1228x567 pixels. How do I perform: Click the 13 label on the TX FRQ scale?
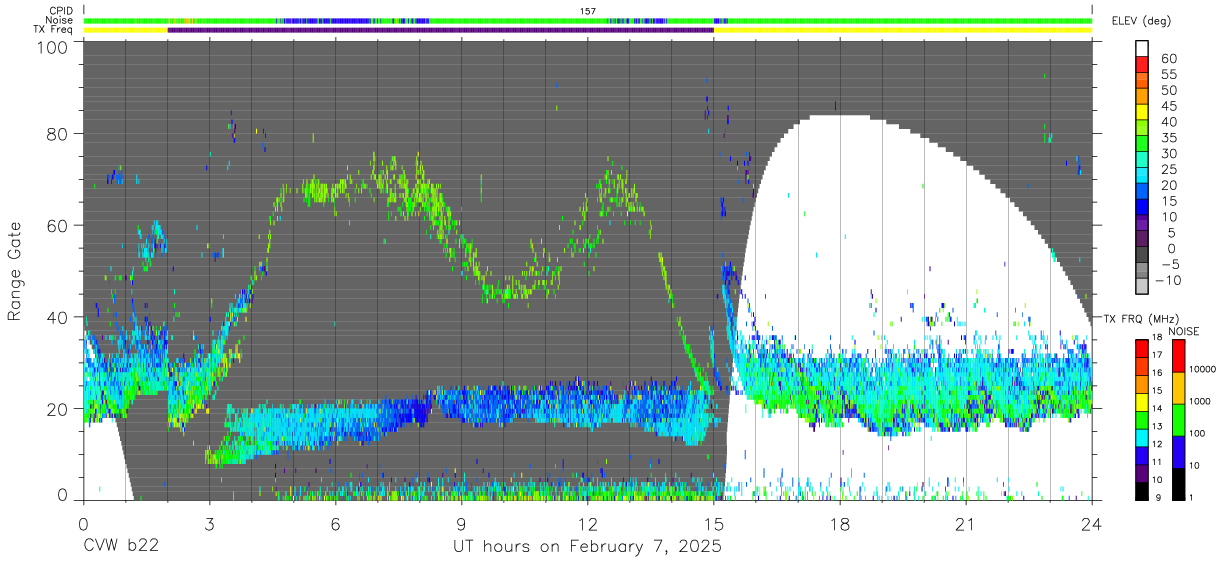click(x=1158, y=426)
